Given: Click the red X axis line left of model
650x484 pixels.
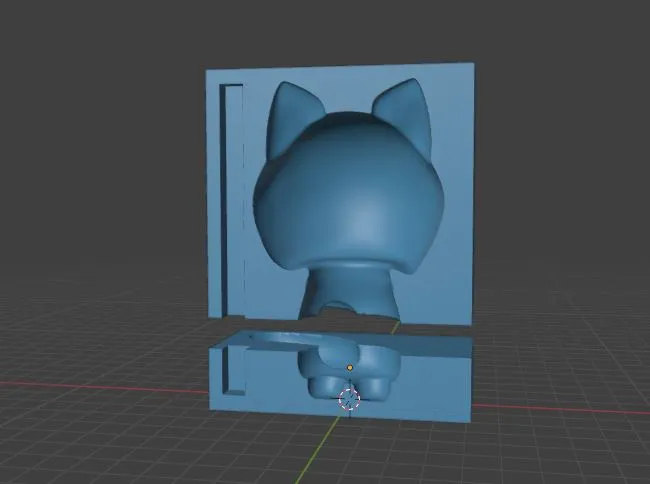Looking at the screenshot, I should point(104,386).
